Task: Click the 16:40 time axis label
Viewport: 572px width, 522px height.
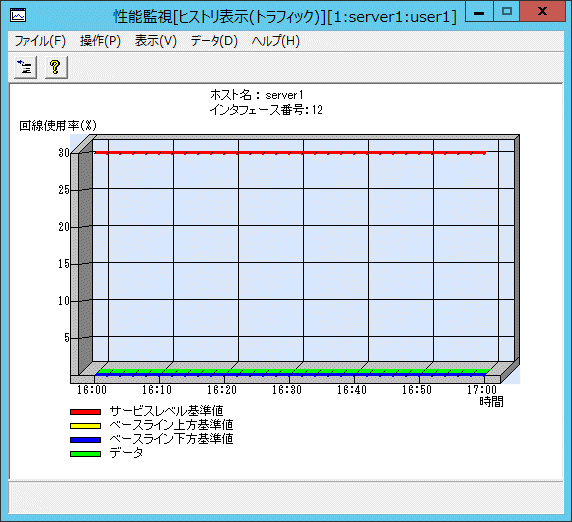Action: click(352, 390)
